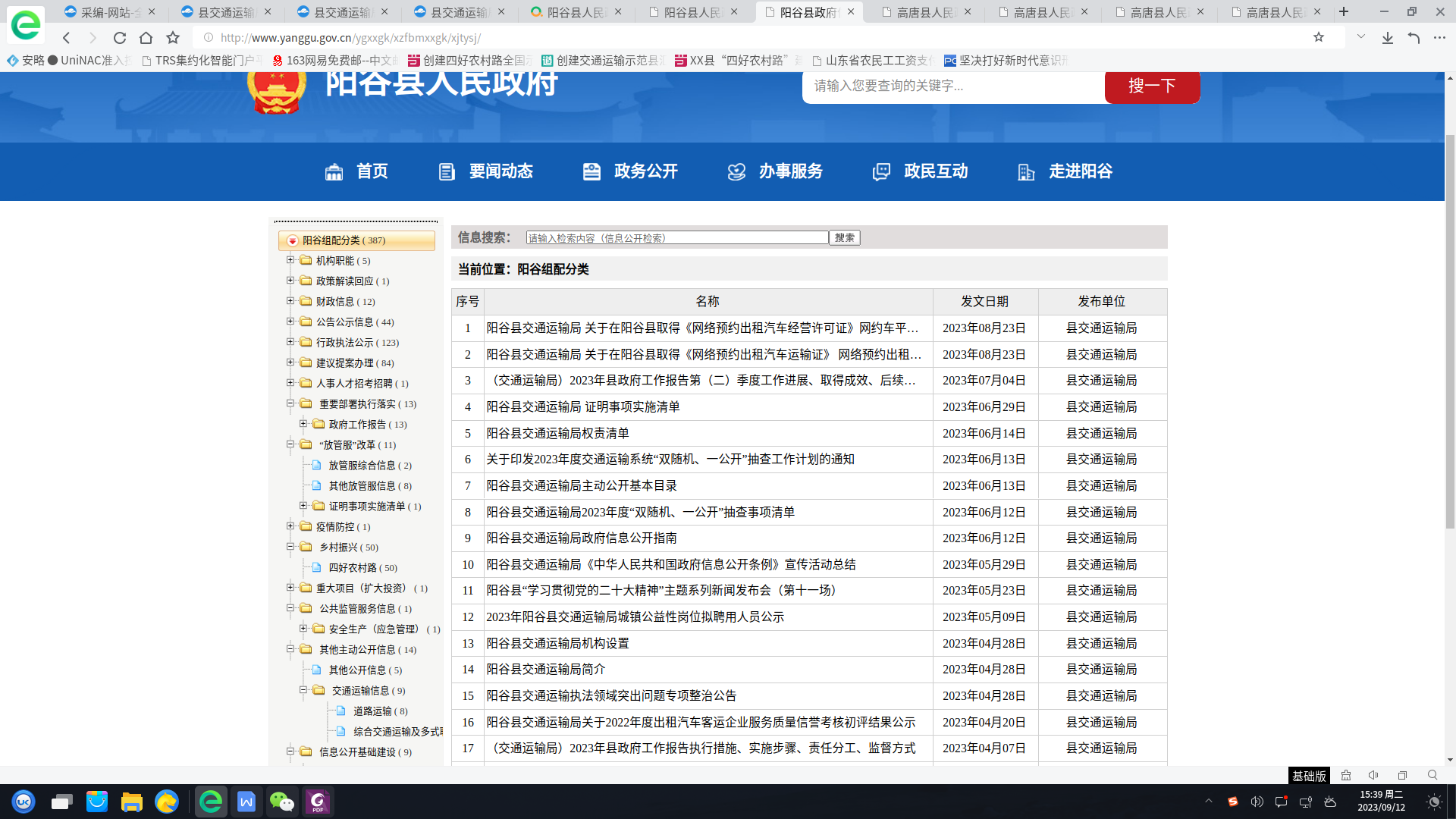Open the 走进阳谷 navigation menu
The width and height of the screenshot is (1456, 819).
pos(1065,171)
